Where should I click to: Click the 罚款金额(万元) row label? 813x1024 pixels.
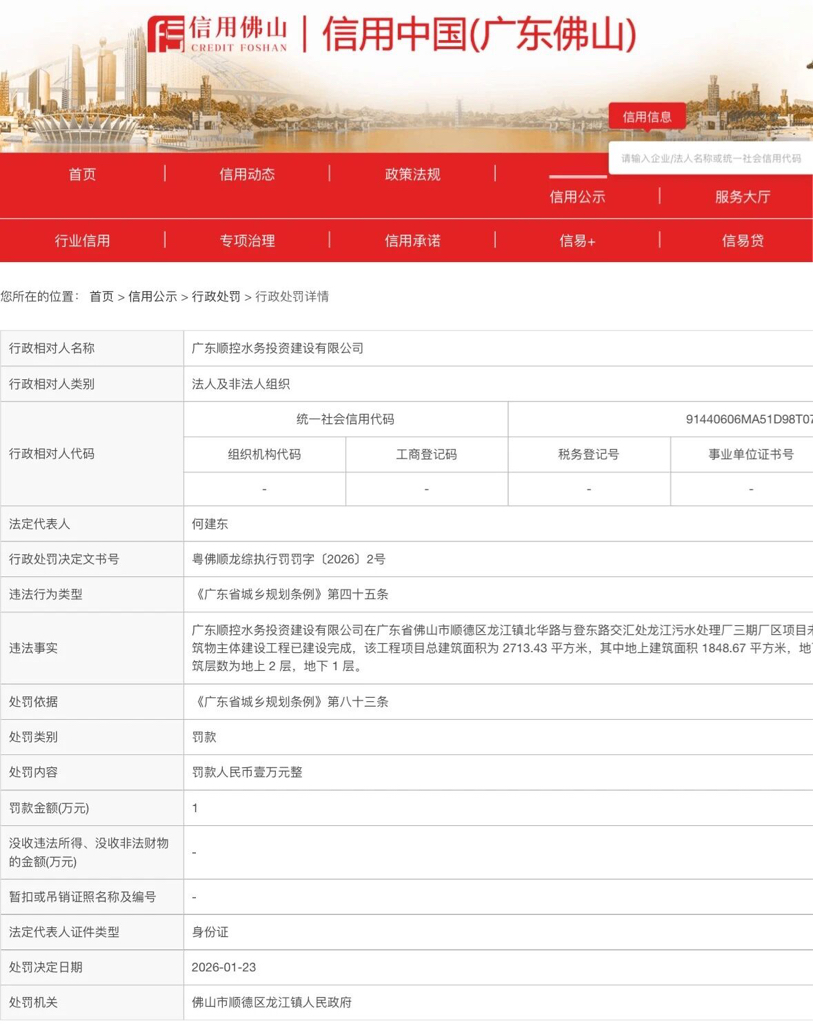pos(49,808)
